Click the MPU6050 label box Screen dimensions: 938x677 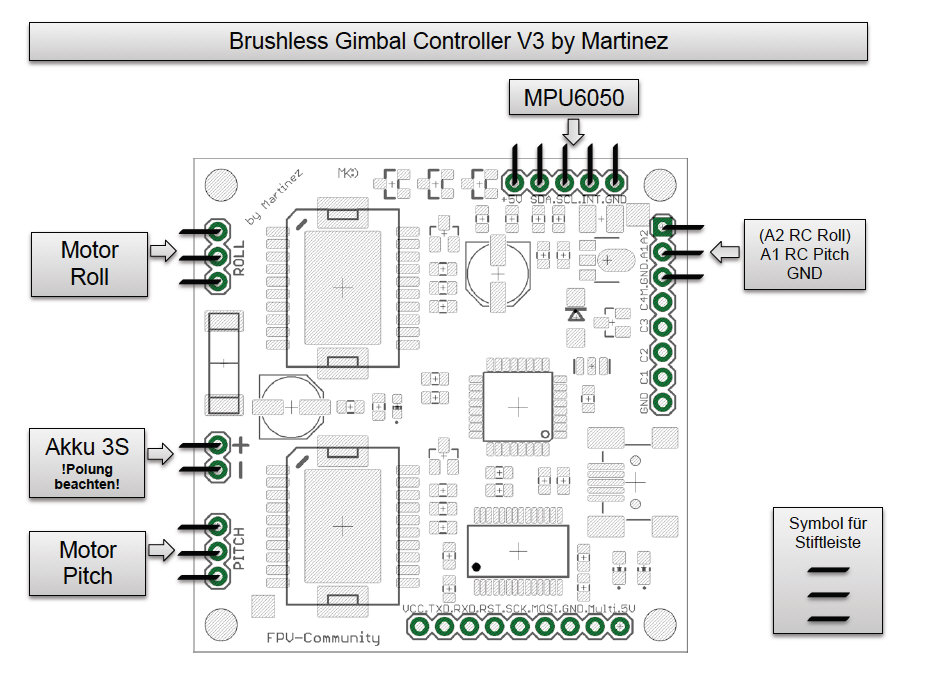[574, 97]
